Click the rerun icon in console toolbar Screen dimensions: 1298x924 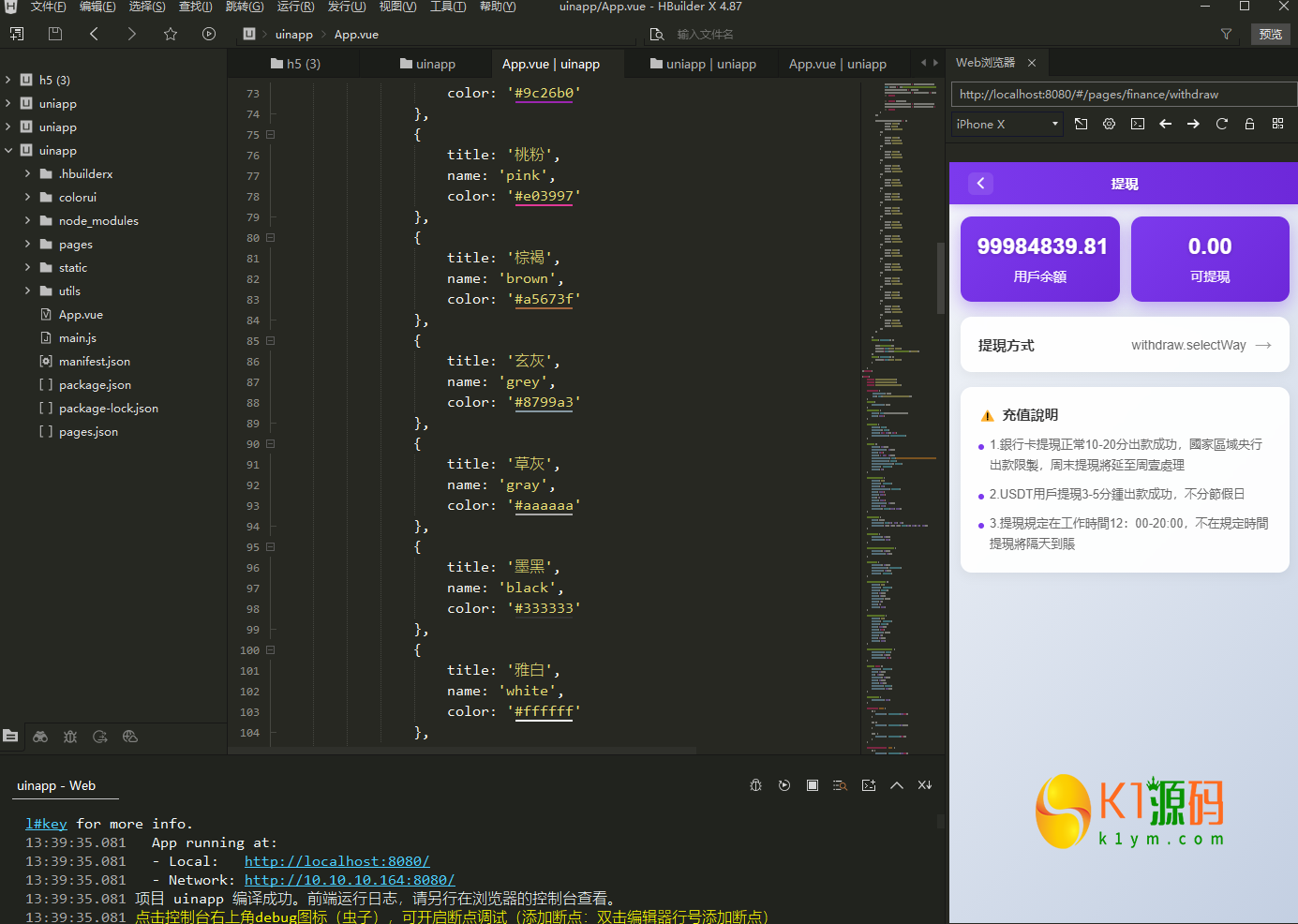point(784,785)
